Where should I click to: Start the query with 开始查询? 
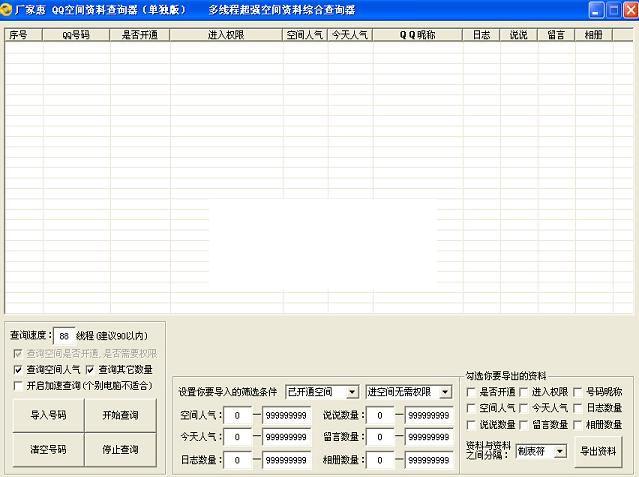tap(120, 415)
